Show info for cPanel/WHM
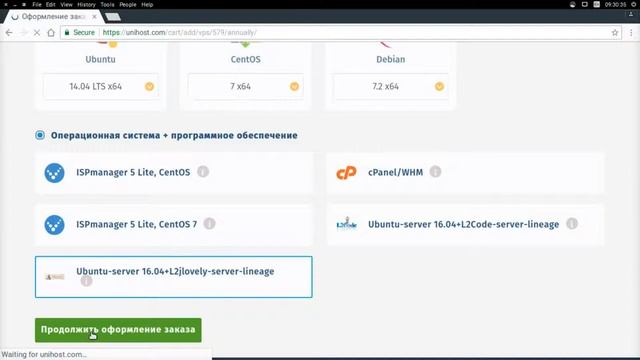The image size is (640, 360). [436, 172]
